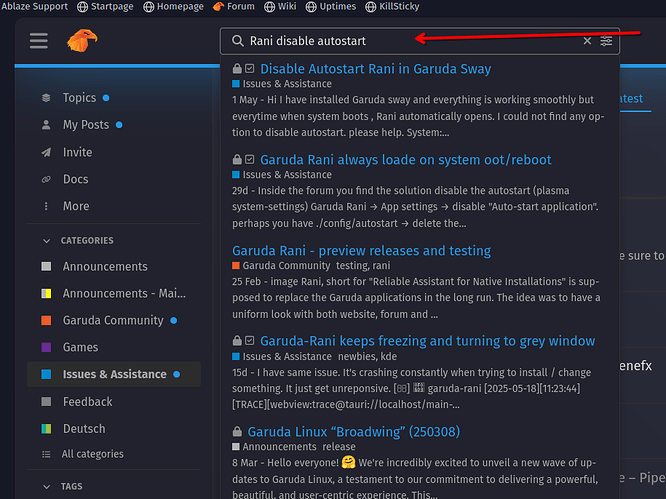Click the All categories list icon
The height and width of the screenshot is (499, 666).
click(x=46, y=454)
